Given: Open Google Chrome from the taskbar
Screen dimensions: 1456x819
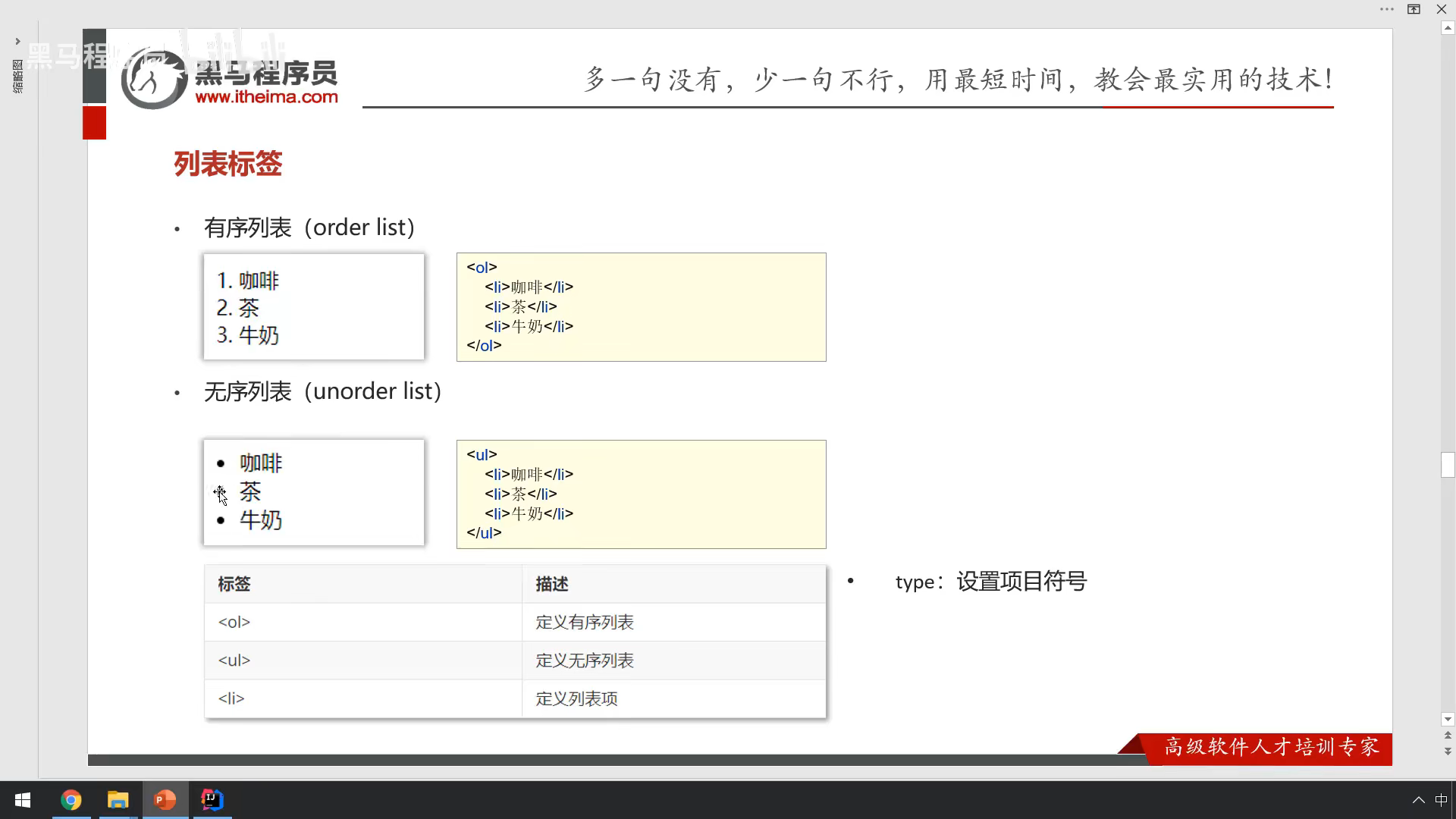Looking at the screenshot, I should (71, 800).
